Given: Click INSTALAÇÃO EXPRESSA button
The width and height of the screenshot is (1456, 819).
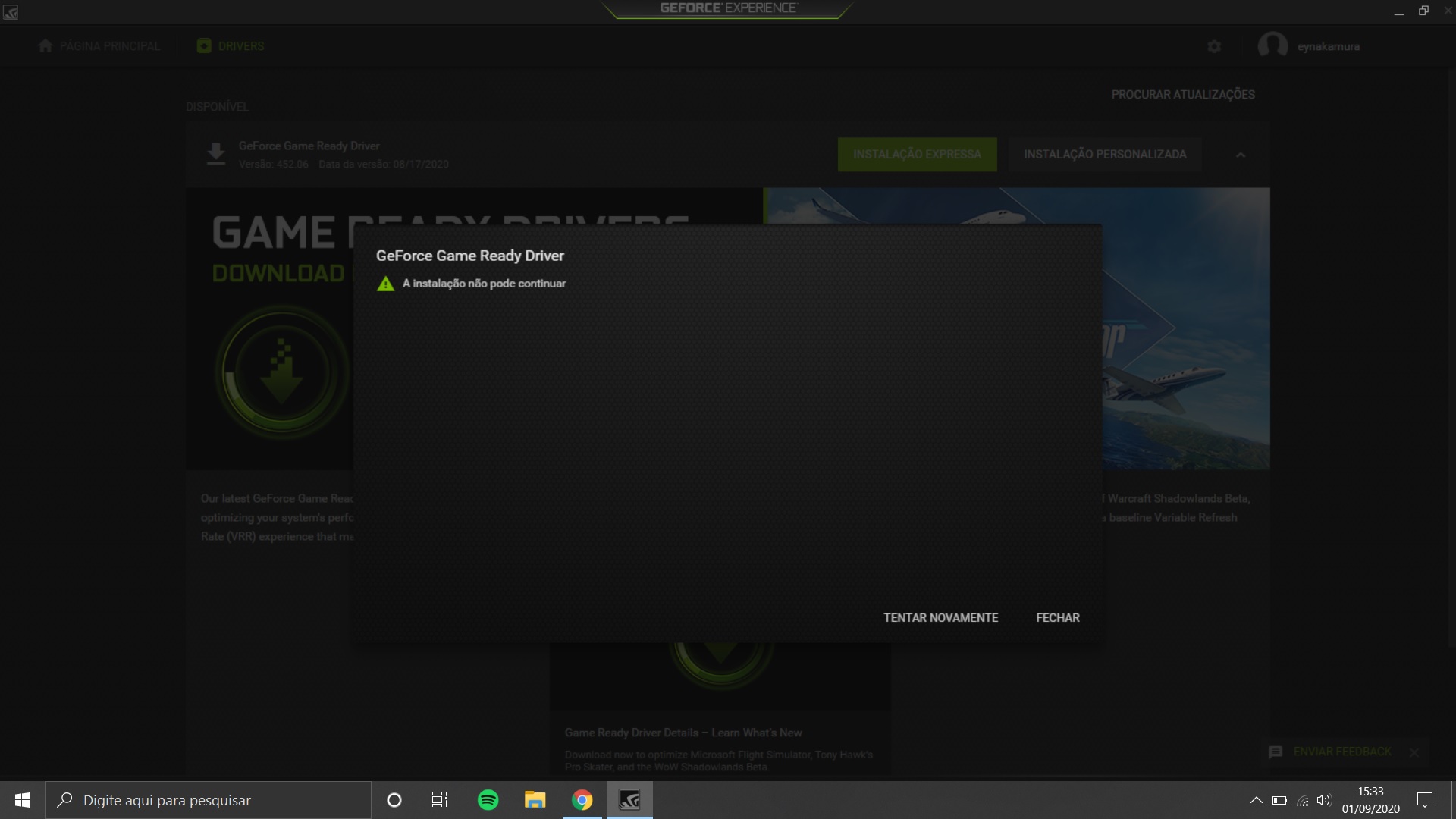Looking at the screenshot, I should click(x=917, y=154).
